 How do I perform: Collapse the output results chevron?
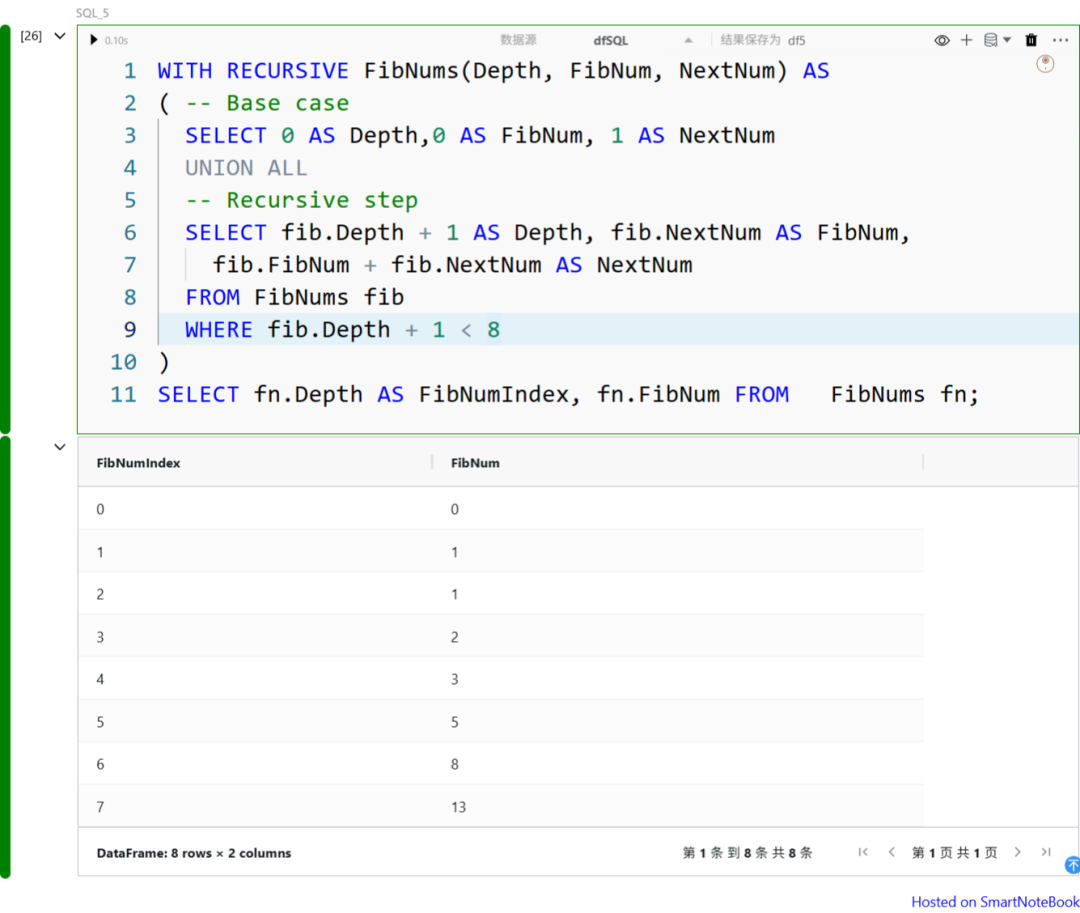(x=59, y=447)
